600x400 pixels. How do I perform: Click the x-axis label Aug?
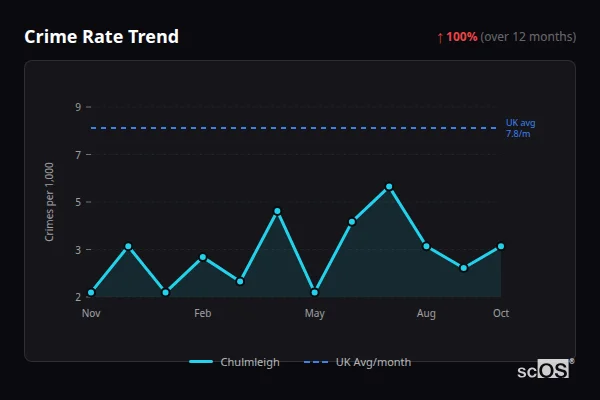point(426,313)
